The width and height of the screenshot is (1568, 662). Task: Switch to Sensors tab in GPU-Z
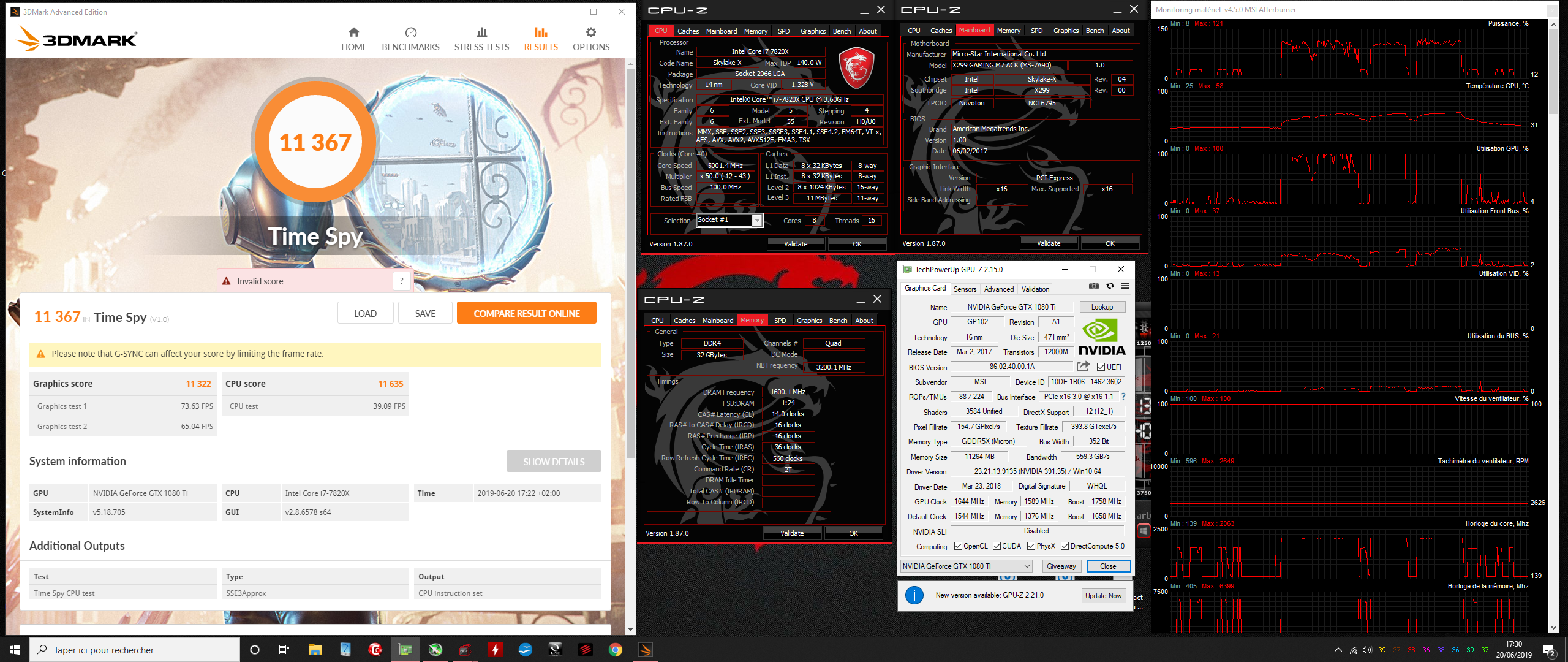(x=965, y=289)
